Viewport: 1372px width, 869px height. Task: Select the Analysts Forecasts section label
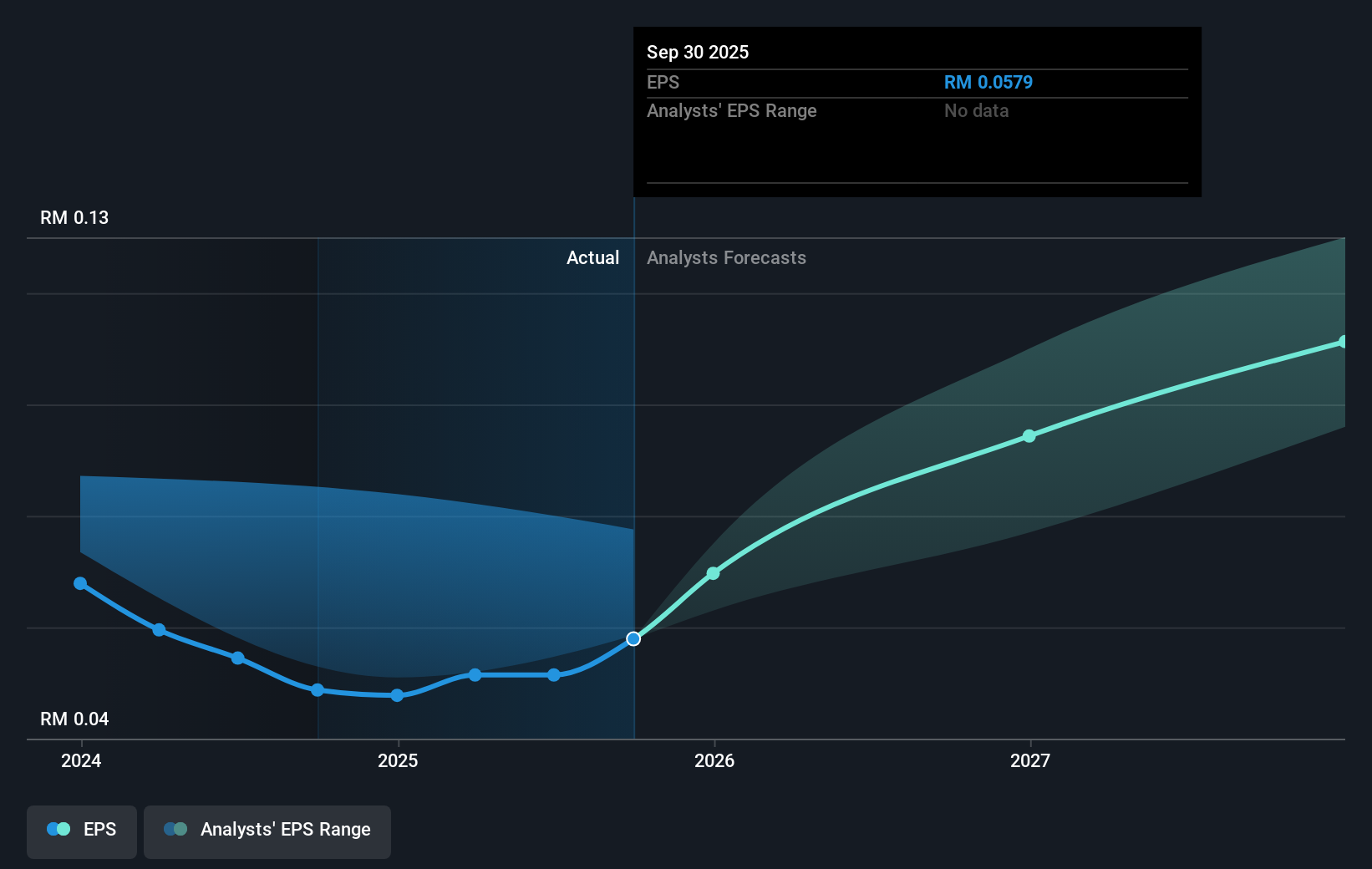[x=726, y=257]
